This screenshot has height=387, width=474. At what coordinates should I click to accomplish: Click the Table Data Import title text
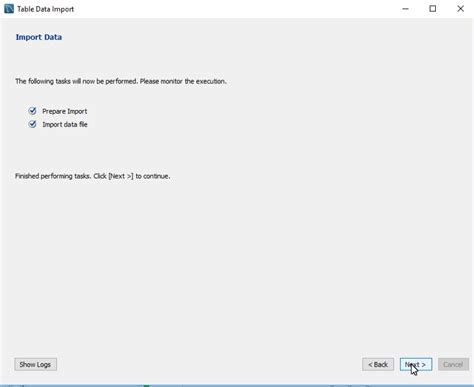(x=46, y=9)
